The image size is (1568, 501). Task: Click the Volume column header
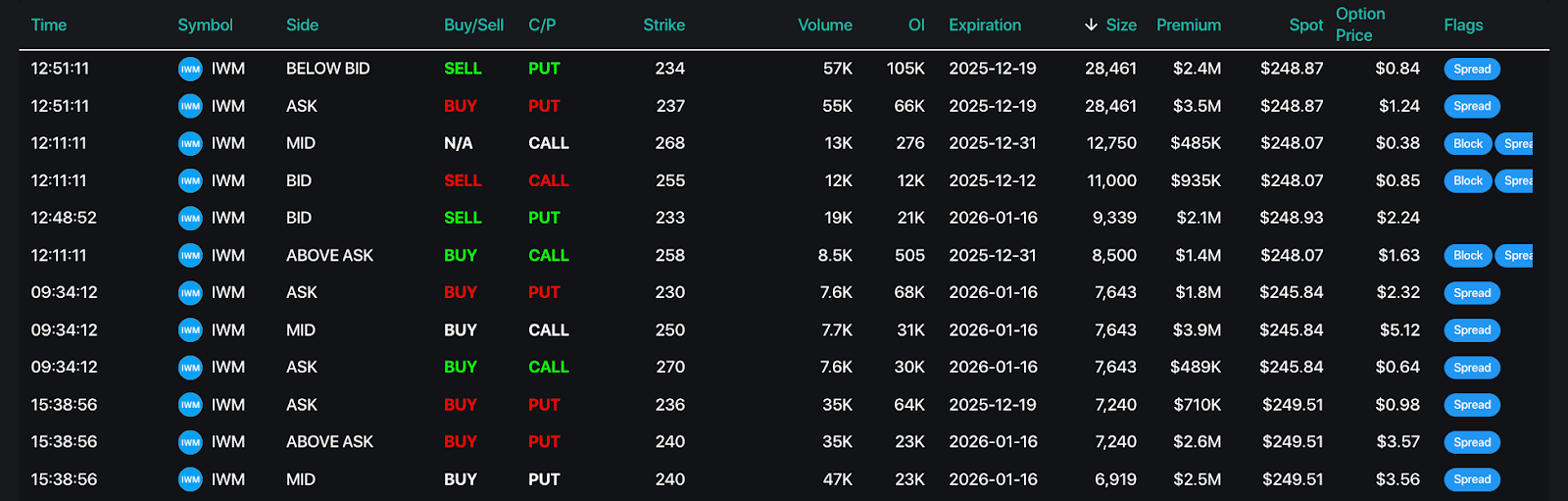[824, 25]
